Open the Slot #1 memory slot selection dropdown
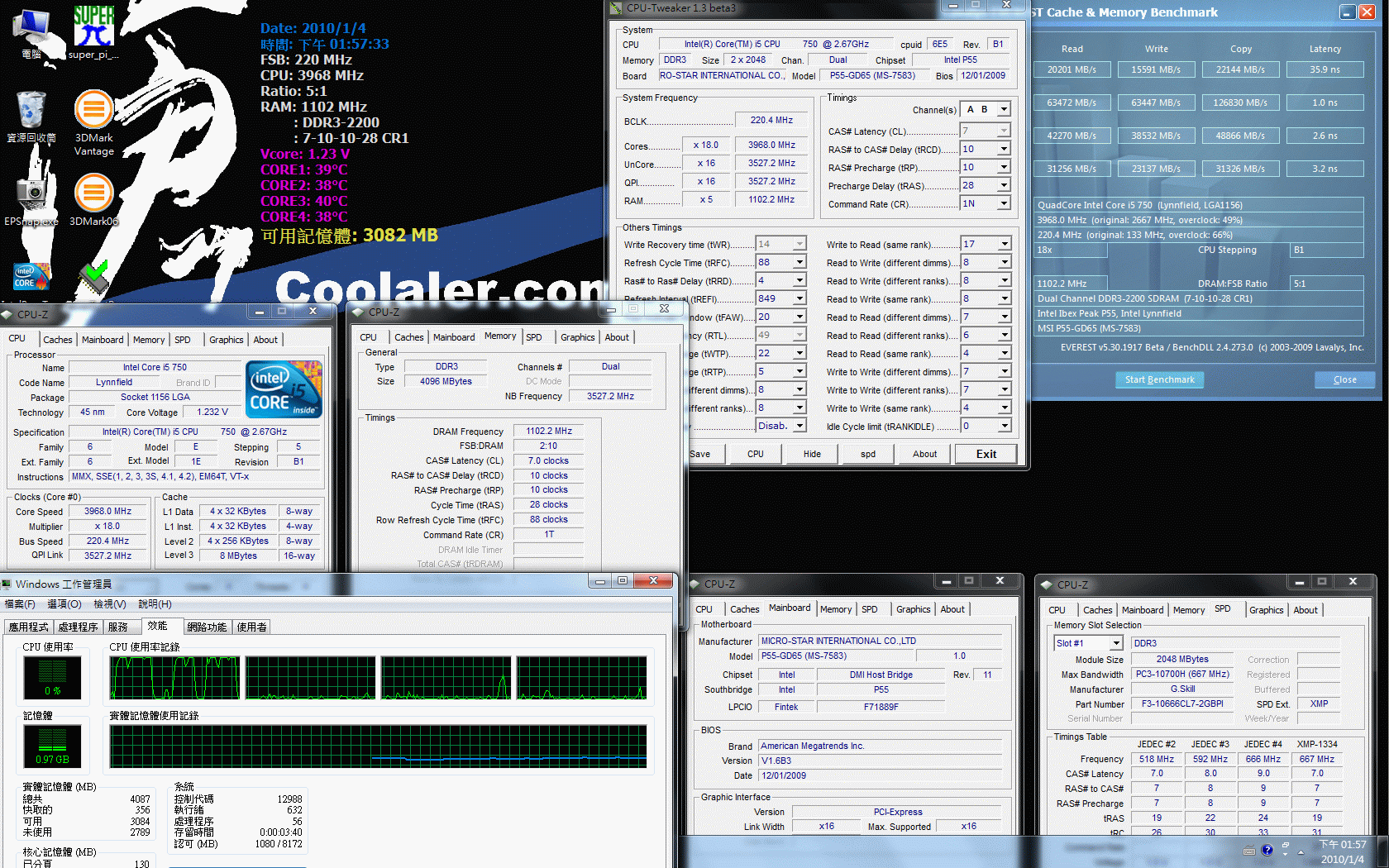The height and width of the screenshot is (868, 1389). coord(1116,643)
